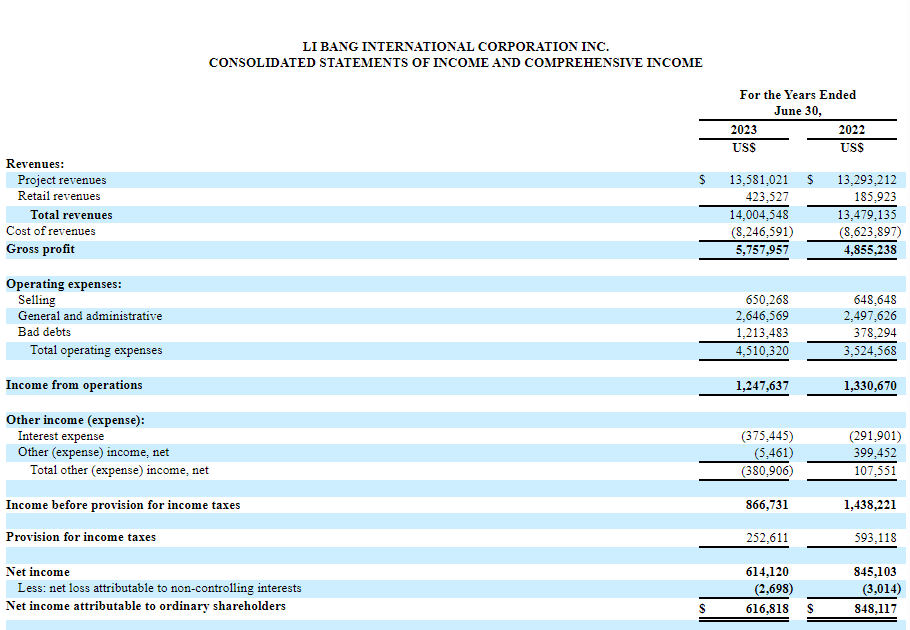
Task: Select the retail revenues value 185,923
Action: coord(875,197)
